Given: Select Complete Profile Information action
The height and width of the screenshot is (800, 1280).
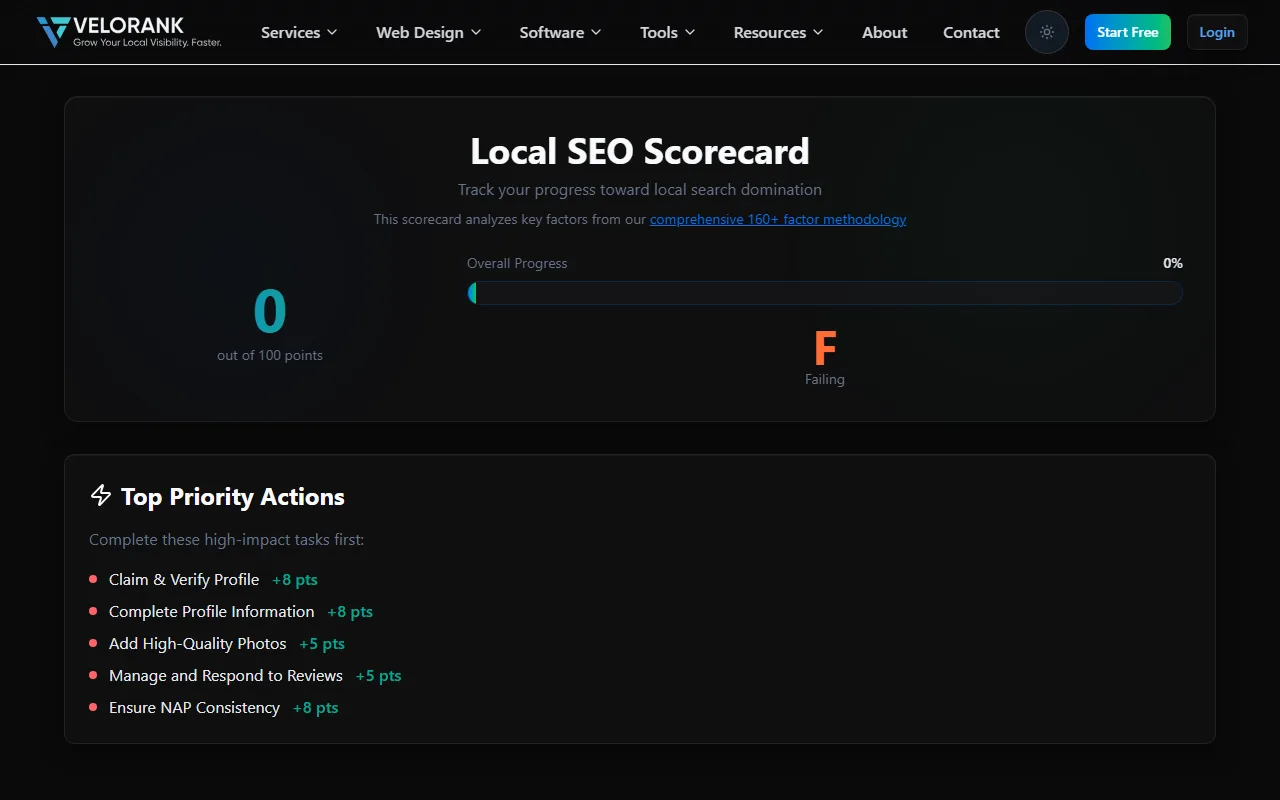Looking at the screenshot, I should [x=211, y=612].
